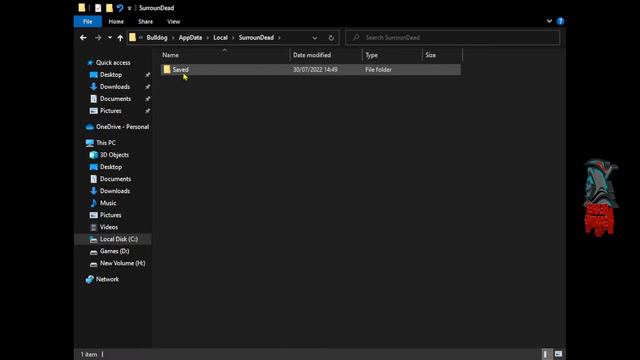Open Desktop under This PC
Screen dimensions: 640x360
click(111, 167)
